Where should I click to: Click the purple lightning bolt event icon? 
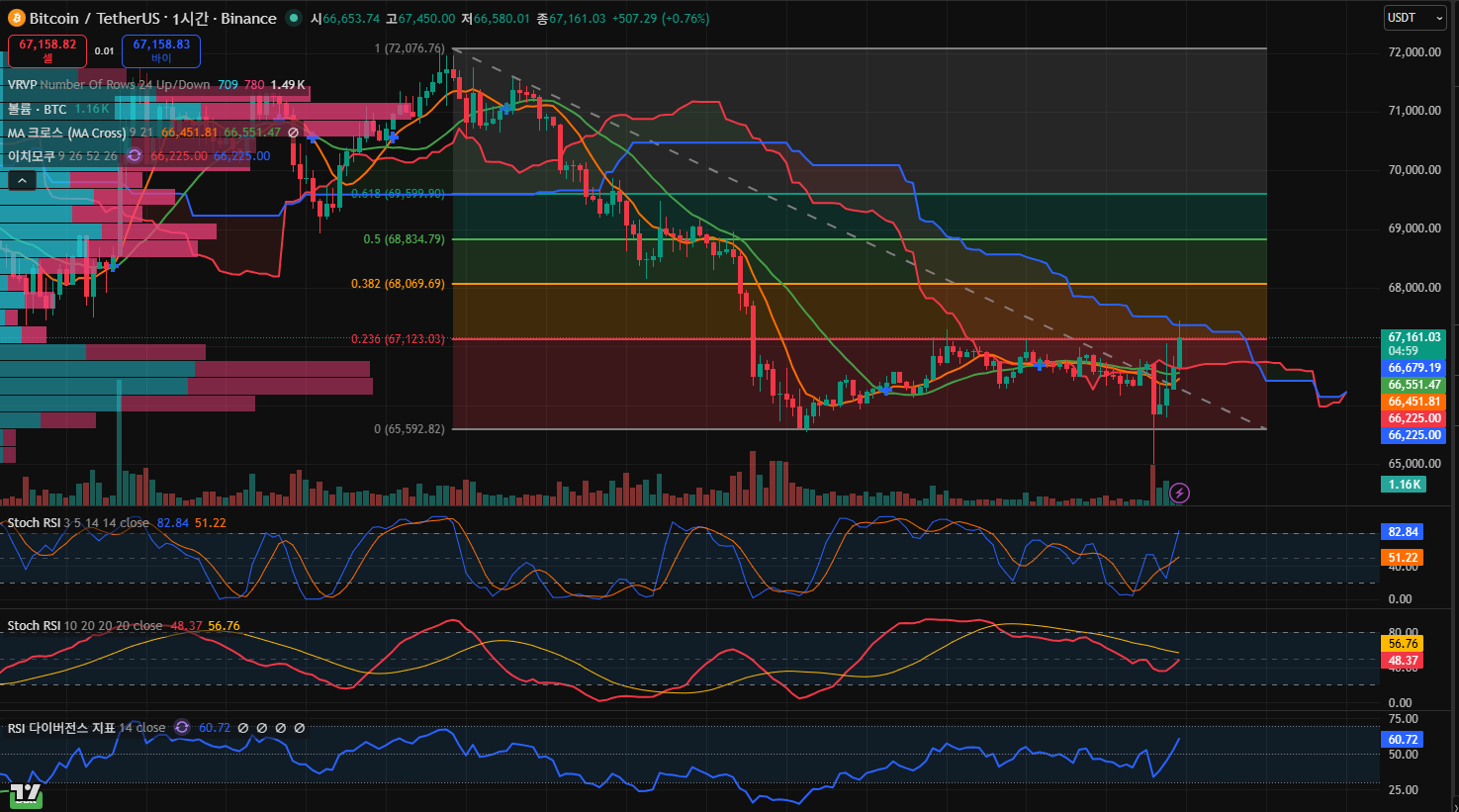(x=1179, y=493)
